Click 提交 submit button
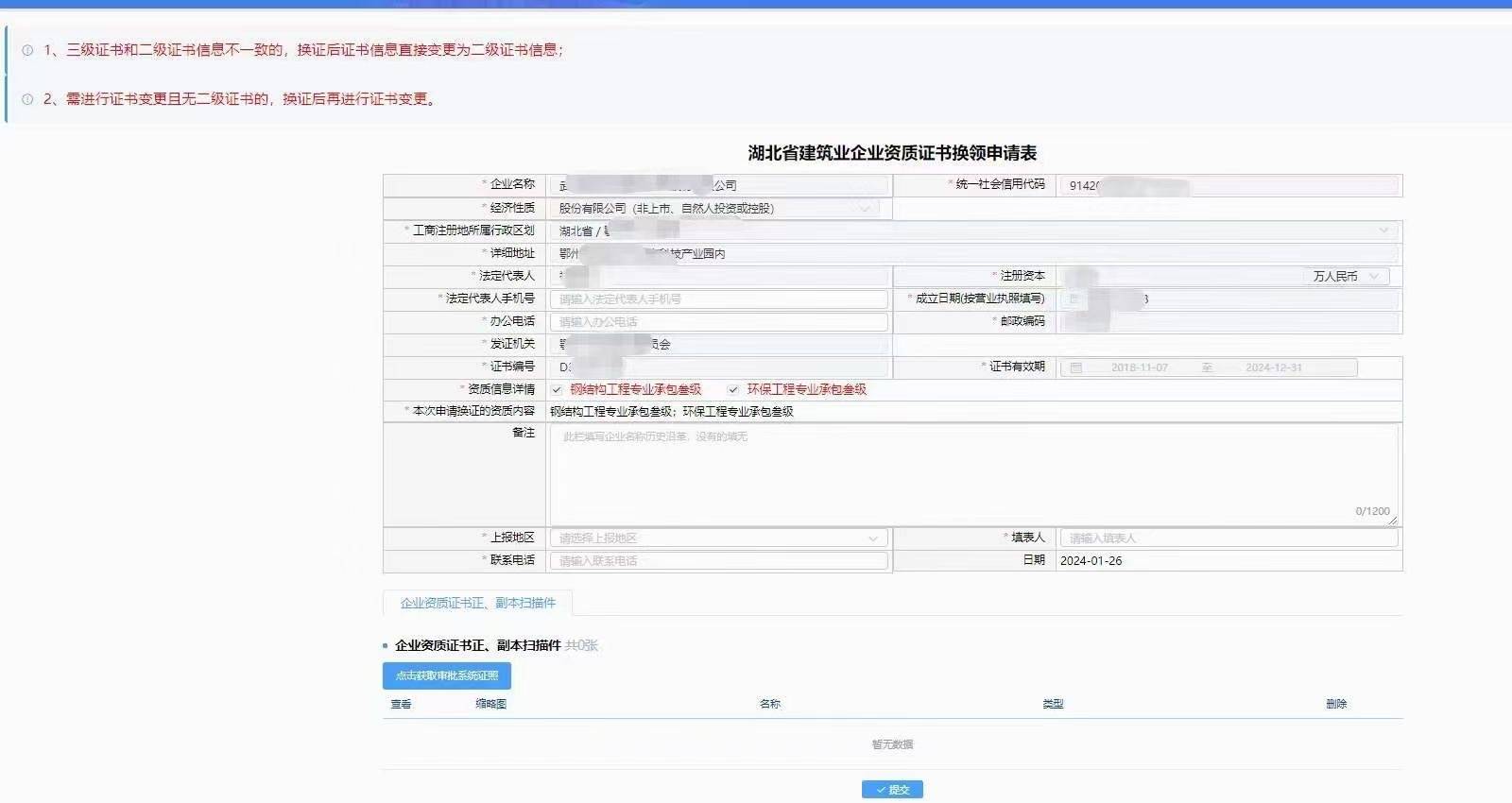 (x=892, y=789)
